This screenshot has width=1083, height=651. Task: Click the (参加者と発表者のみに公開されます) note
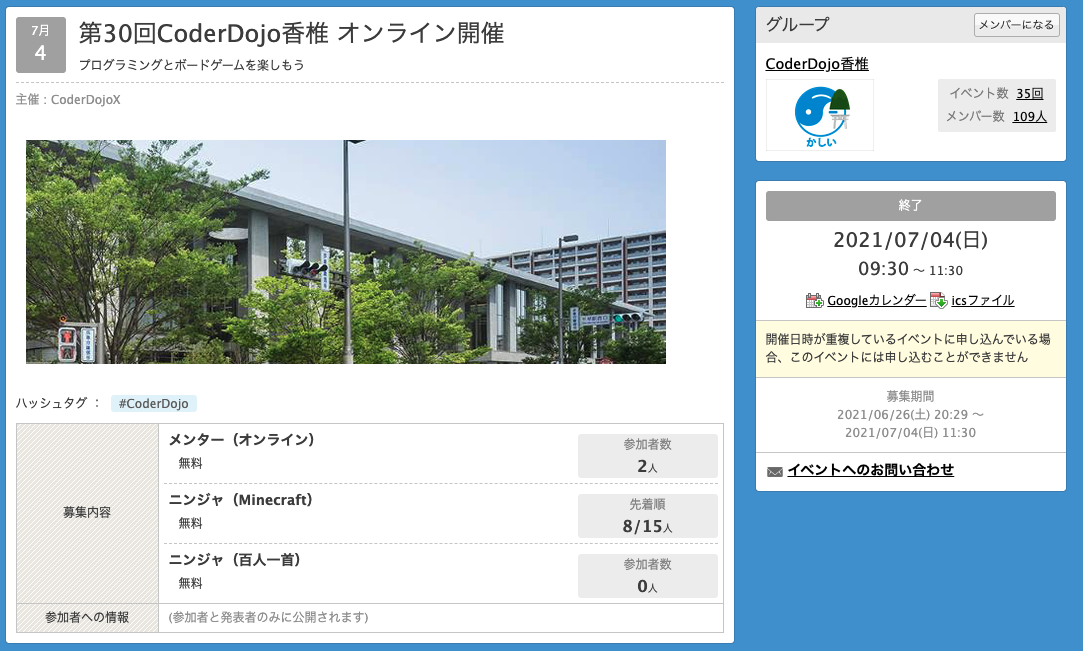(x=268, y=617)
